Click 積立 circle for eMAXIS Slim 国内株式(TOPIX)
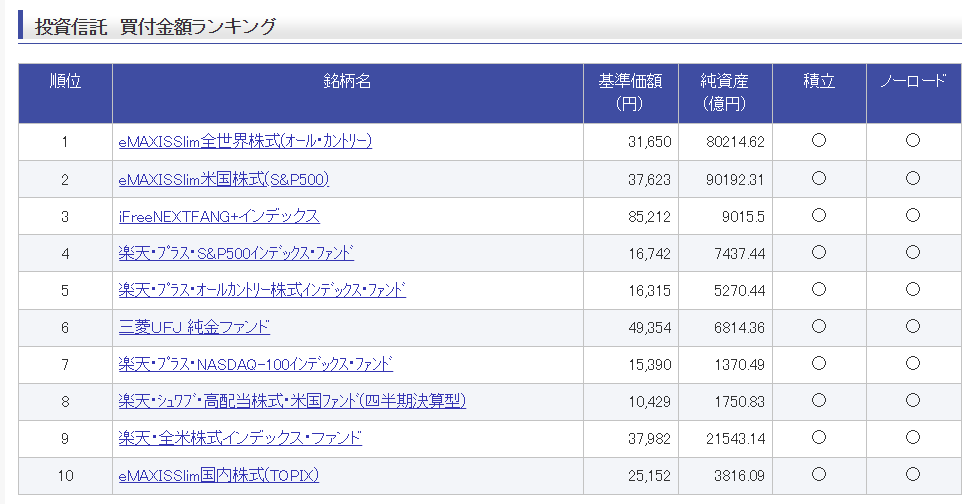 819,475
